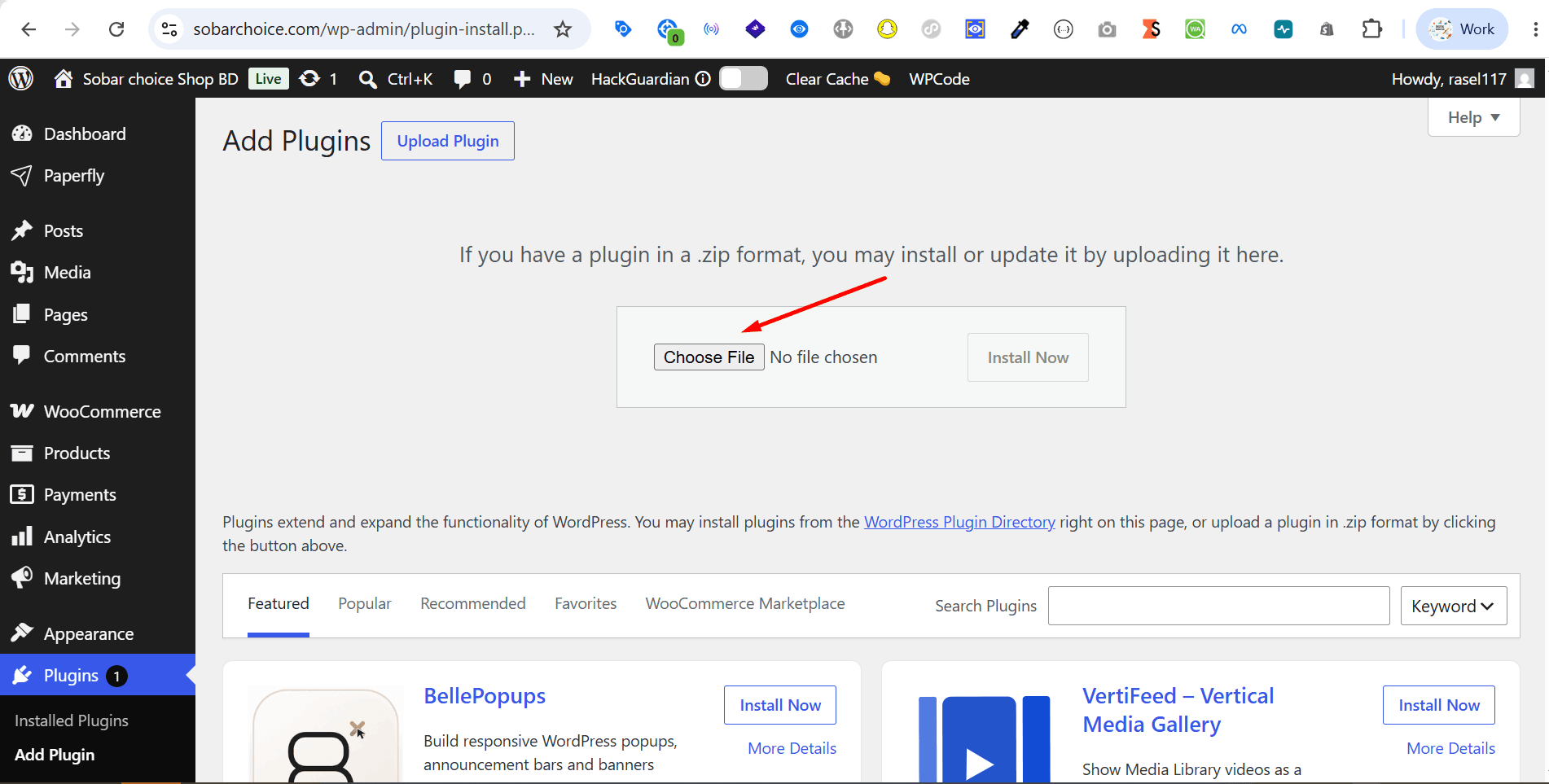The width and height of the screenshot is (1549, 784).
Task: Open Comments in the sidebar
Action: click(x=98, y=356)
